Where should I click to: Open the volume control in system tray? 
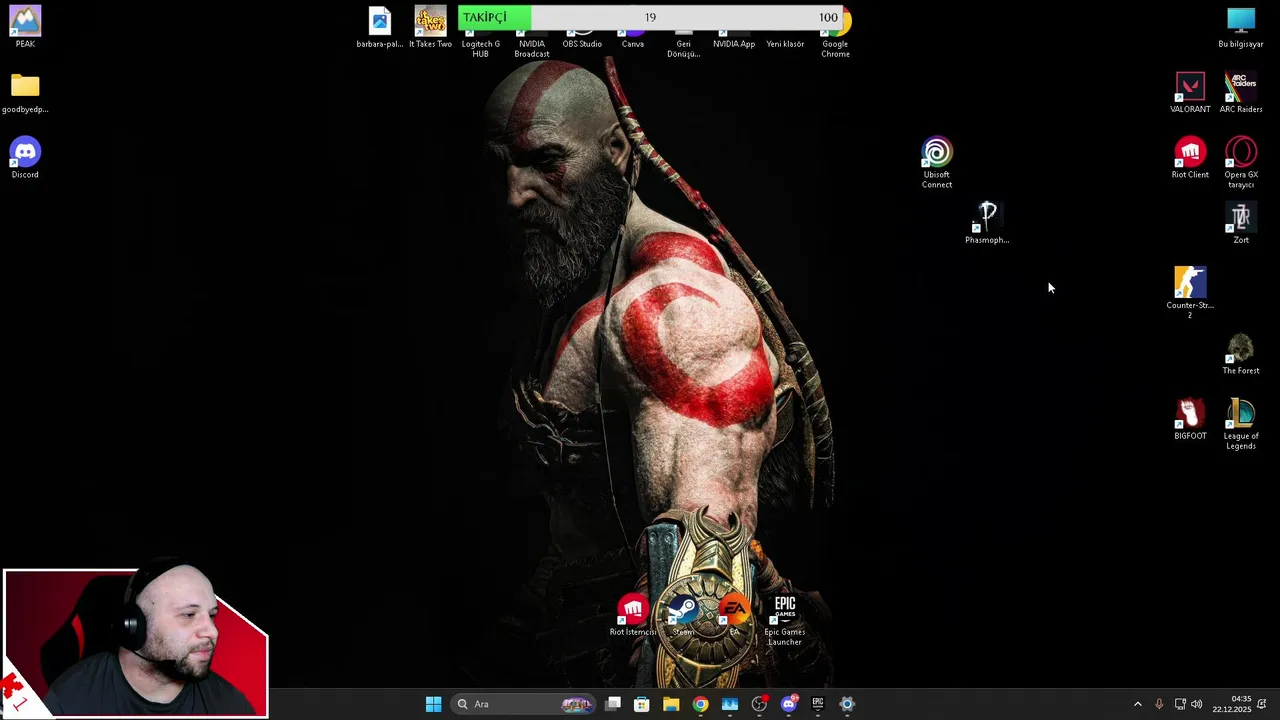[x=1197, y=704]
